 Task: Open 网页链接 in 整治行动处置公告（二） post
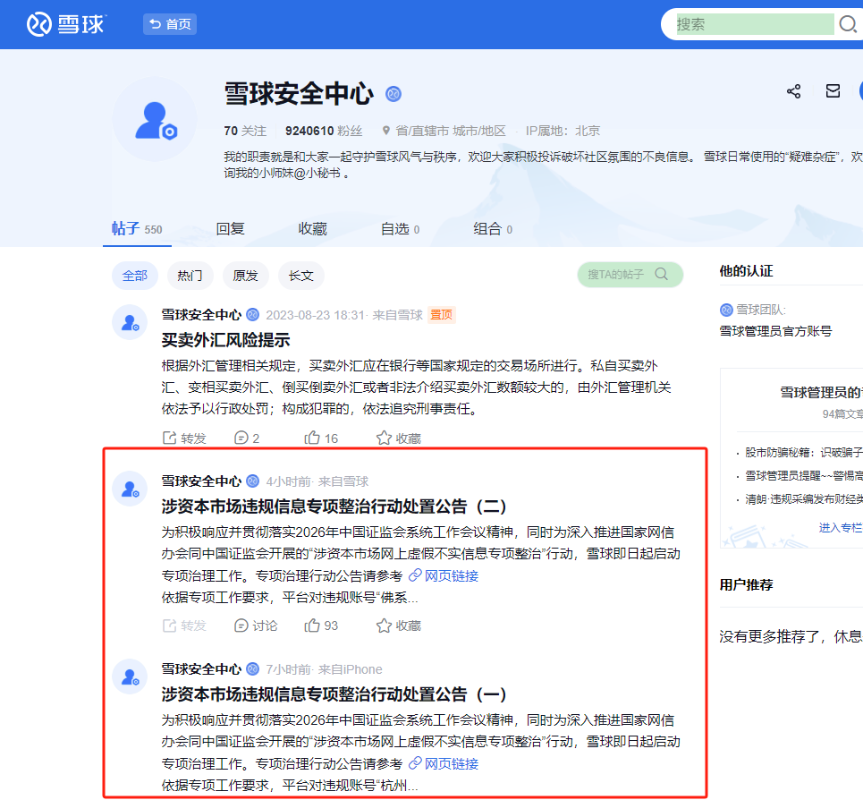coord(444,576)
